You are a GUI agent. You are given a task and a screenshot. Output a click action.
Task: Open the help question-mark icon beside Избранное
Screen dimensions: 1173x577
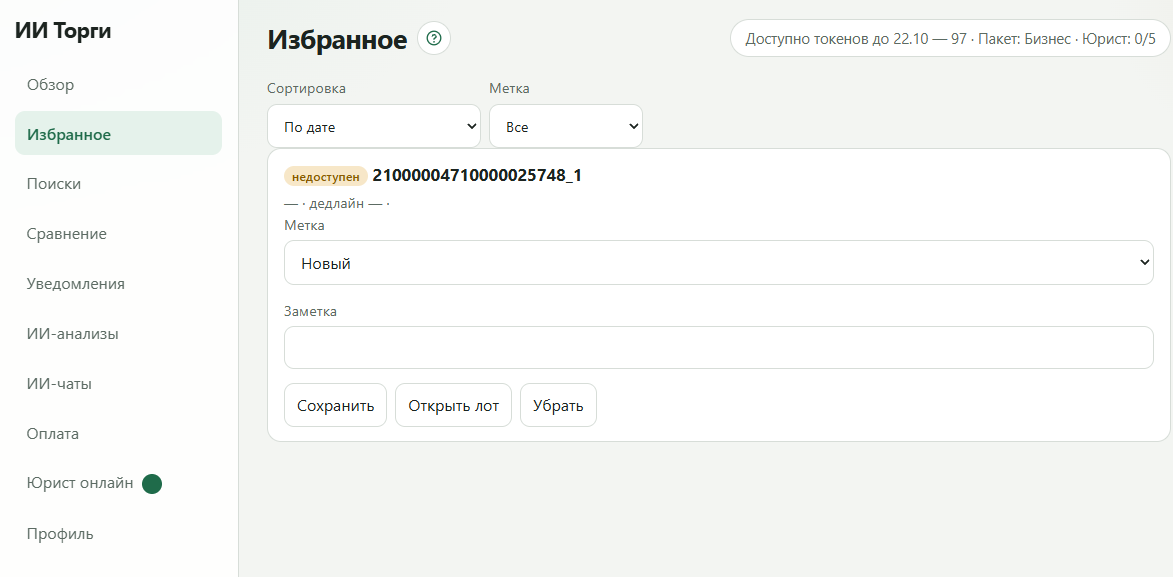click(x=434, y=38)
